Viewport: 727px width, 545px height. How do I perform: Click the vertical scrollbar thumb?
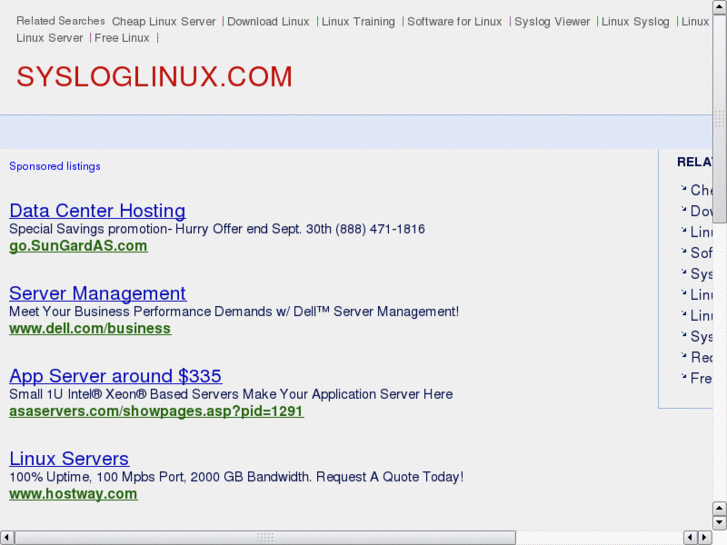click(x=720, y=119)
